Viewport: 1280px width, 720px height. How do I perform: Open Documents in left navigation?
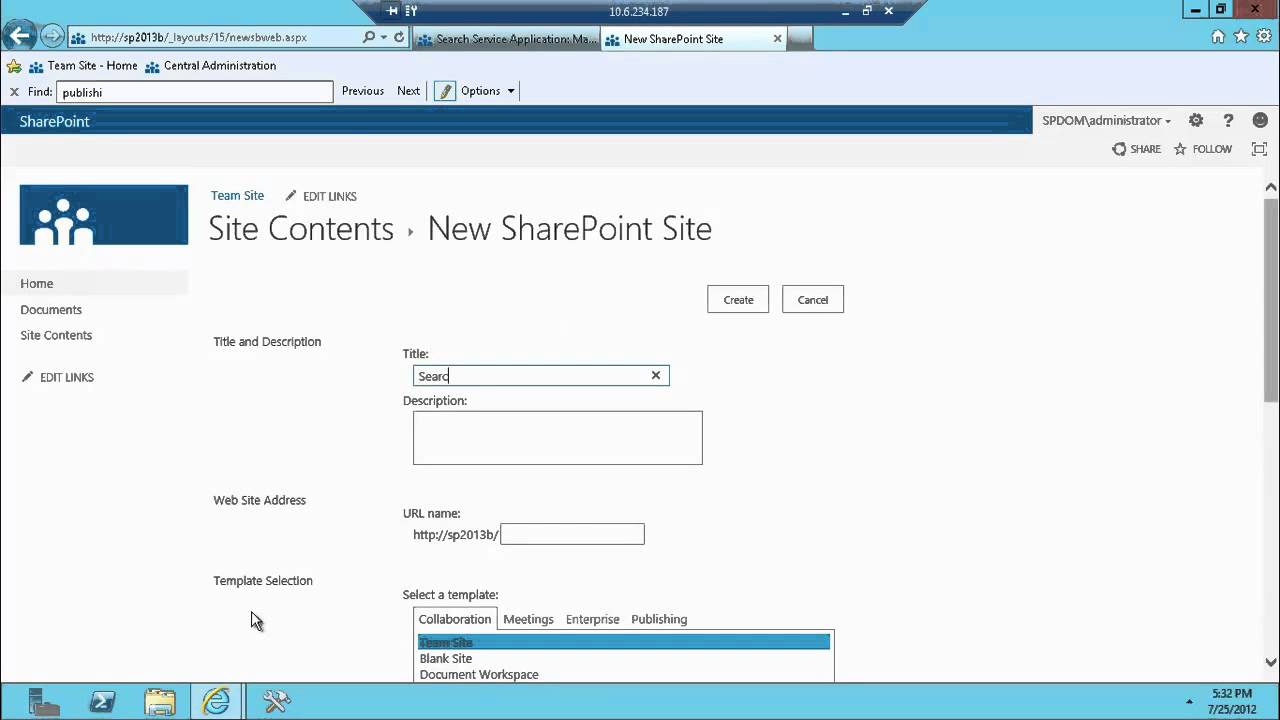click(51, 310)
